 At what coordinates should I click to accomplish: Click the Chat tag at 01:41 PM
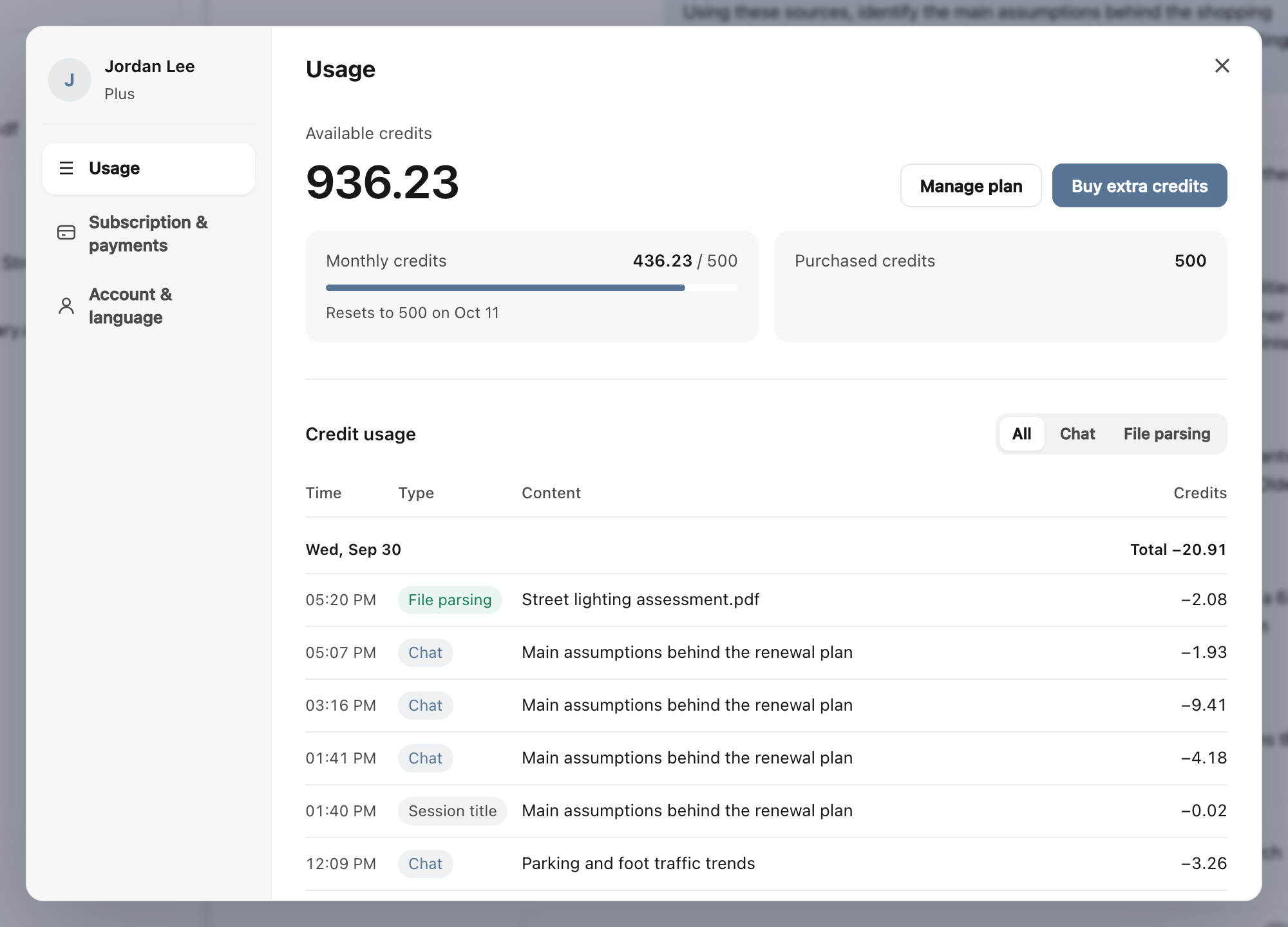pos(425,758)
